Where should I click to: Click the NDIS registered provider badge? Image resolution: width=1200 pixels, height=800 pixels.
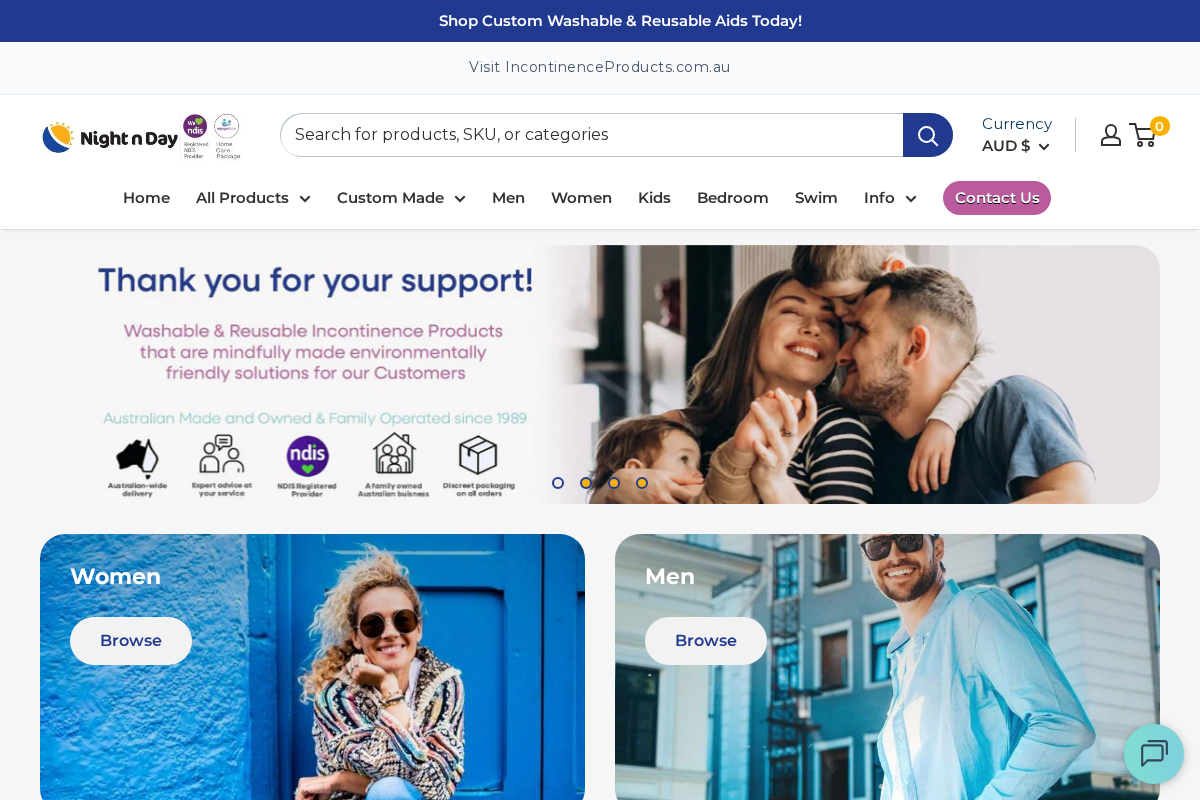[x=195, y=136]
